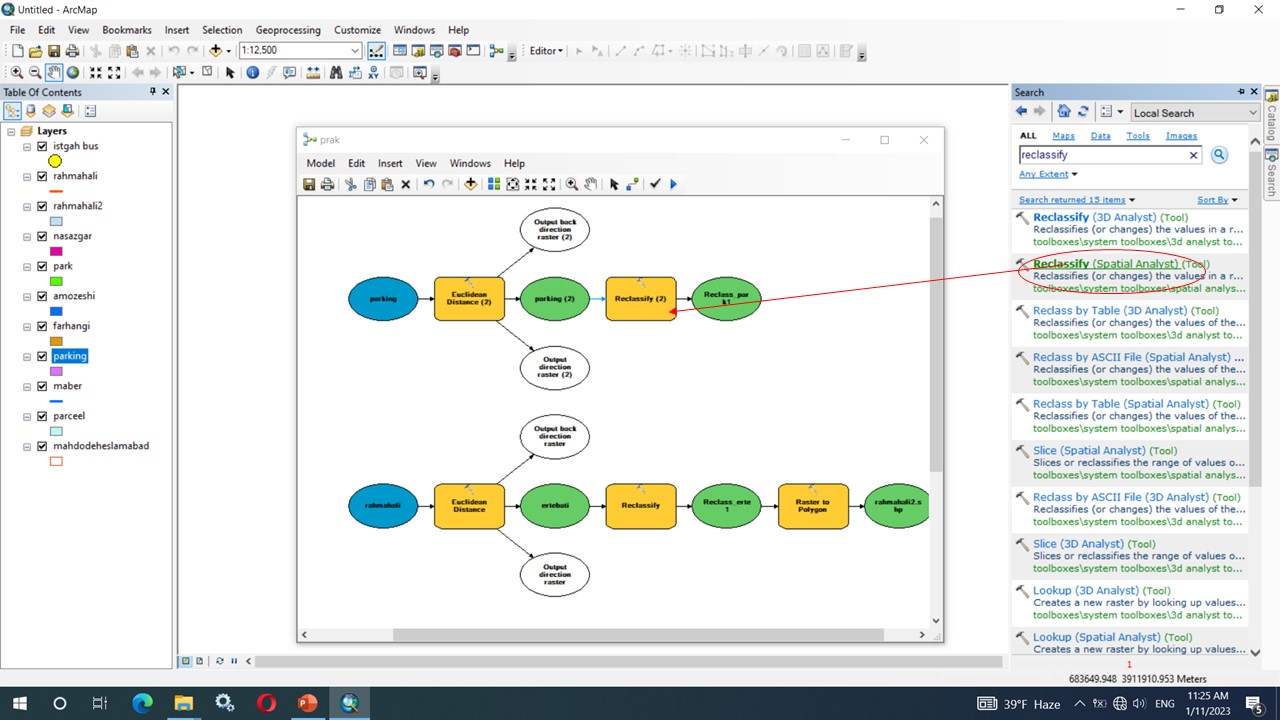Open the Geoprocessing menu

point(287,30)
